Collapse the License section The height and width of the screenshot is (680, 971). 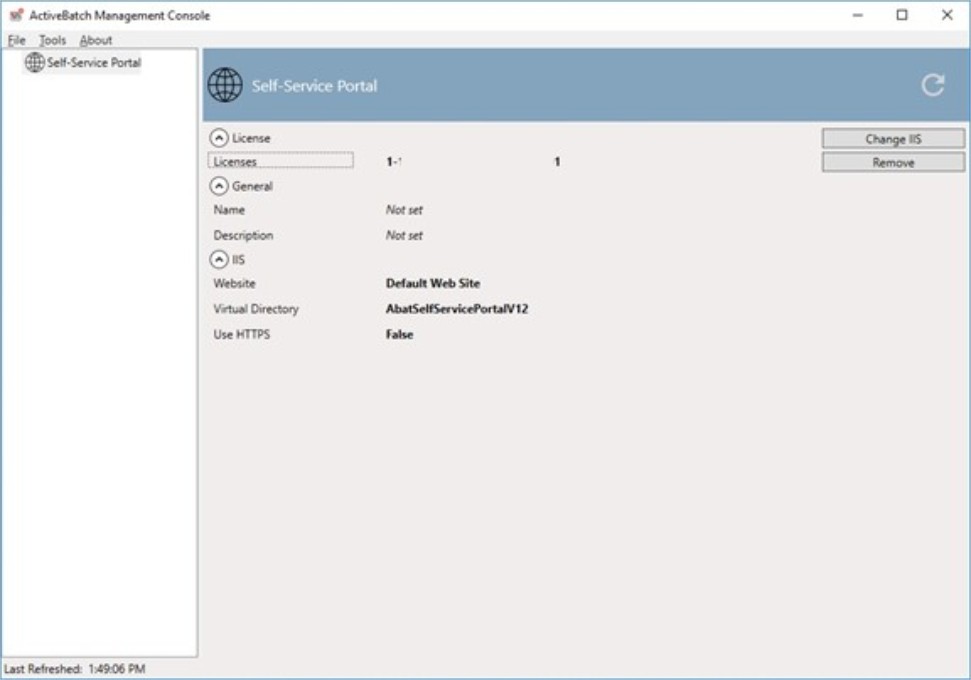(x=219, y=137)
